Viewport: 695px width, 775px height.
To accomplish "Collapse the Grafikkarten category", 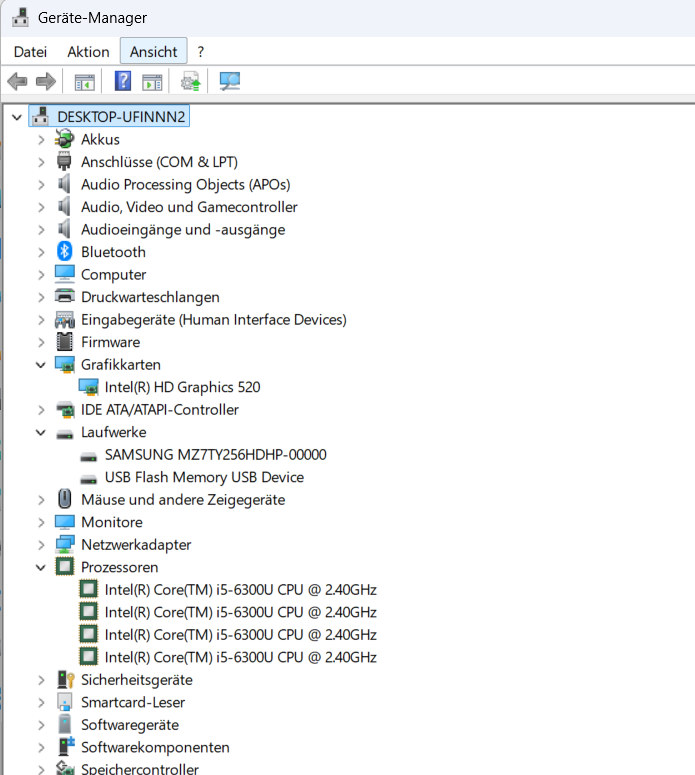I will [41, 365].
